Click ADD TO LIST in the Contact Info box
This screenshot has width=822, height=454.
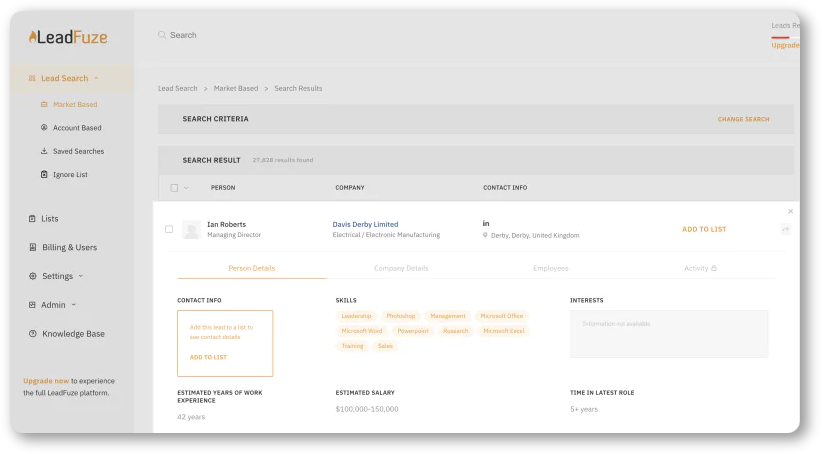(x=208, y=357)
